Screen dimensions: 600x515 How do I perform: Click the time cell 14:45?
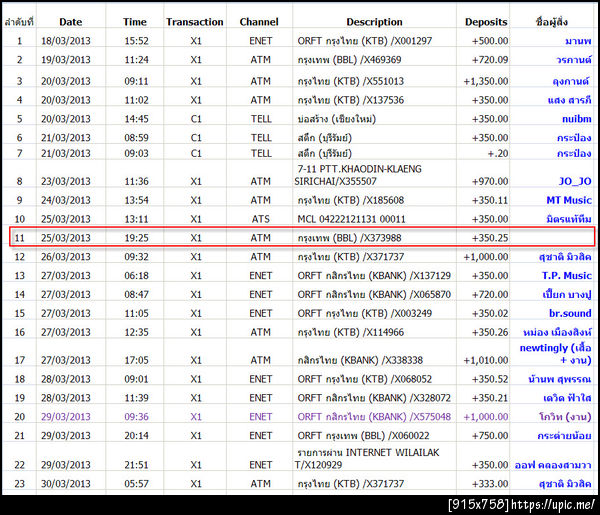(x=136, y=119)
